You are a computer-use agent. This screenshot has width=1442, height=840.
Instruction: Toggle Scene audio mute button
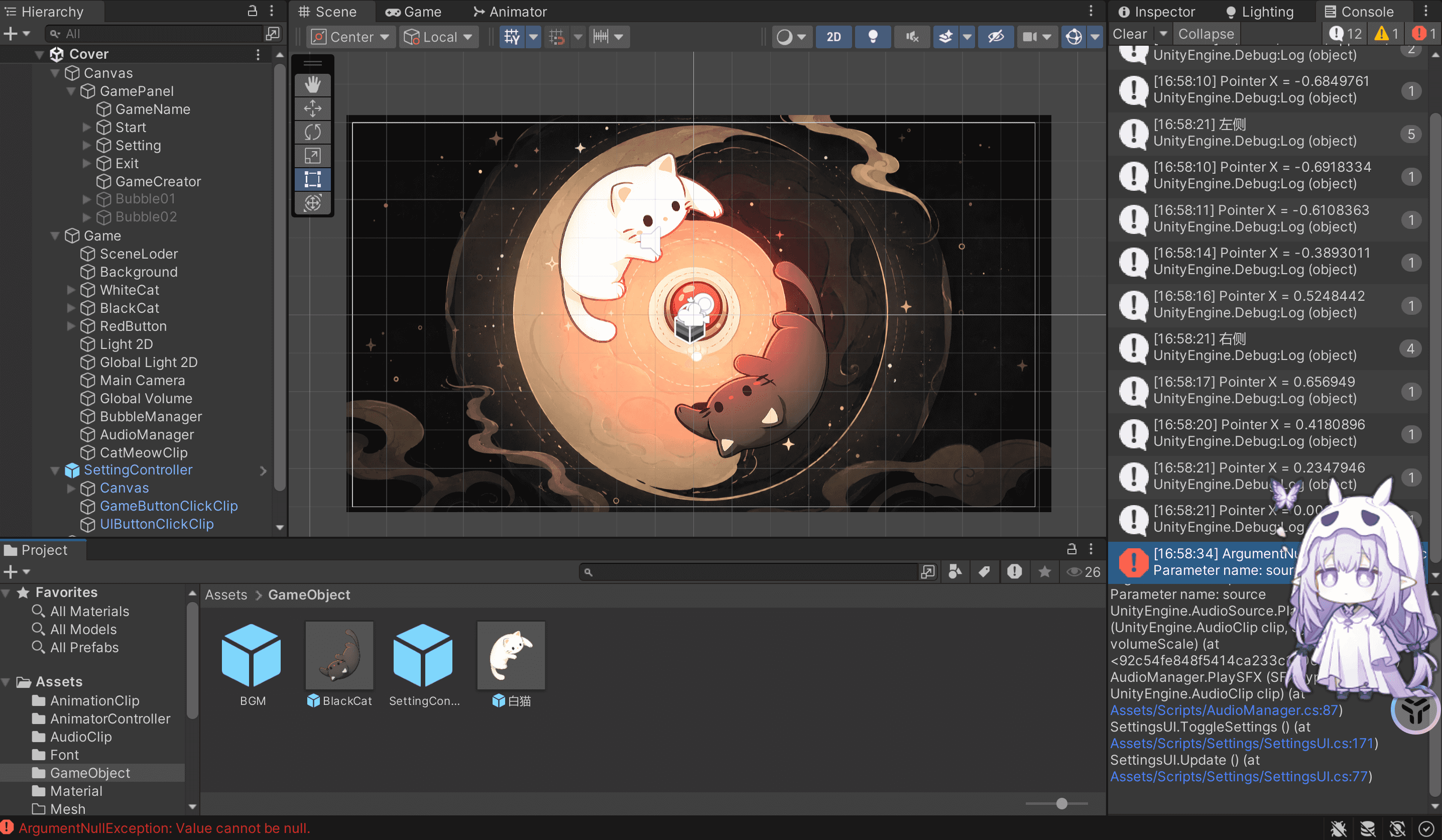pos(912,37)
